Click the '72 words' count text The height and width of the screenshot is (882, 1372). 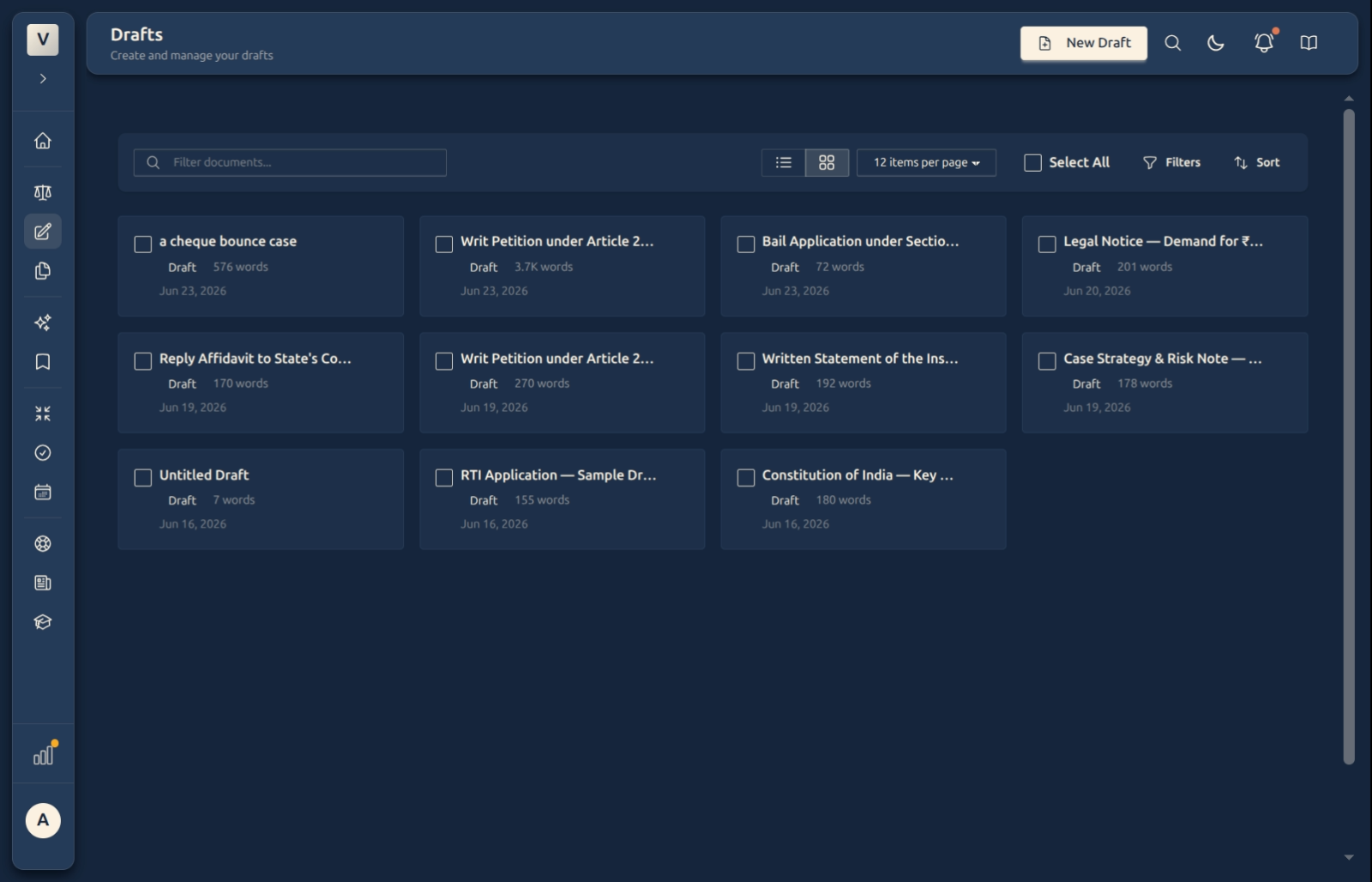tap(840, 268)
